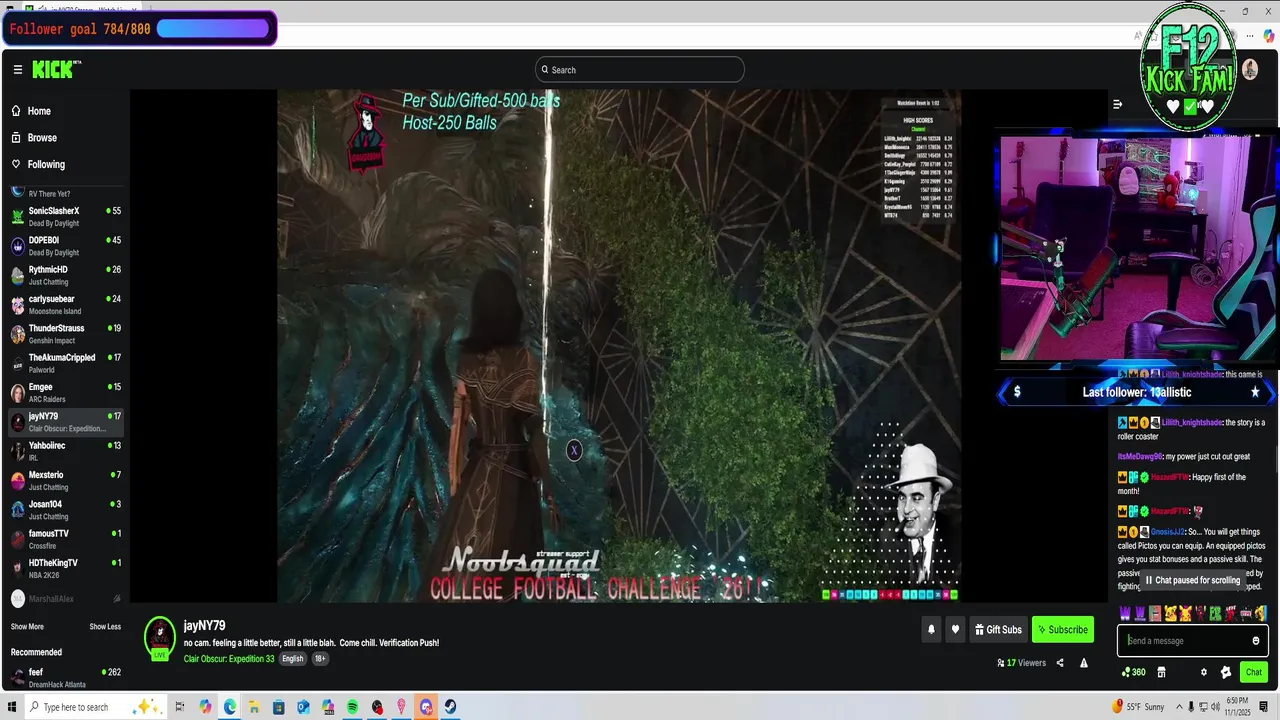The image size is (1280, 720).
Task: Open carlysuebear channel in sidebar
Action: [x=66, y=304]
